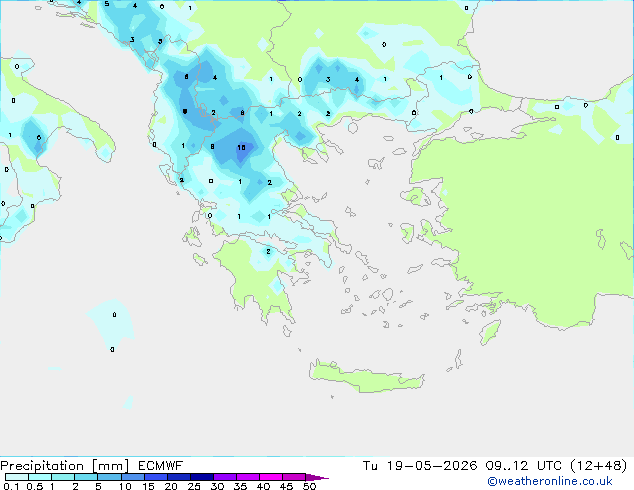Click the 0.5 to 1 mm legend swatch
The width and height of the screenshot is (634, 490).
point(40,477)
